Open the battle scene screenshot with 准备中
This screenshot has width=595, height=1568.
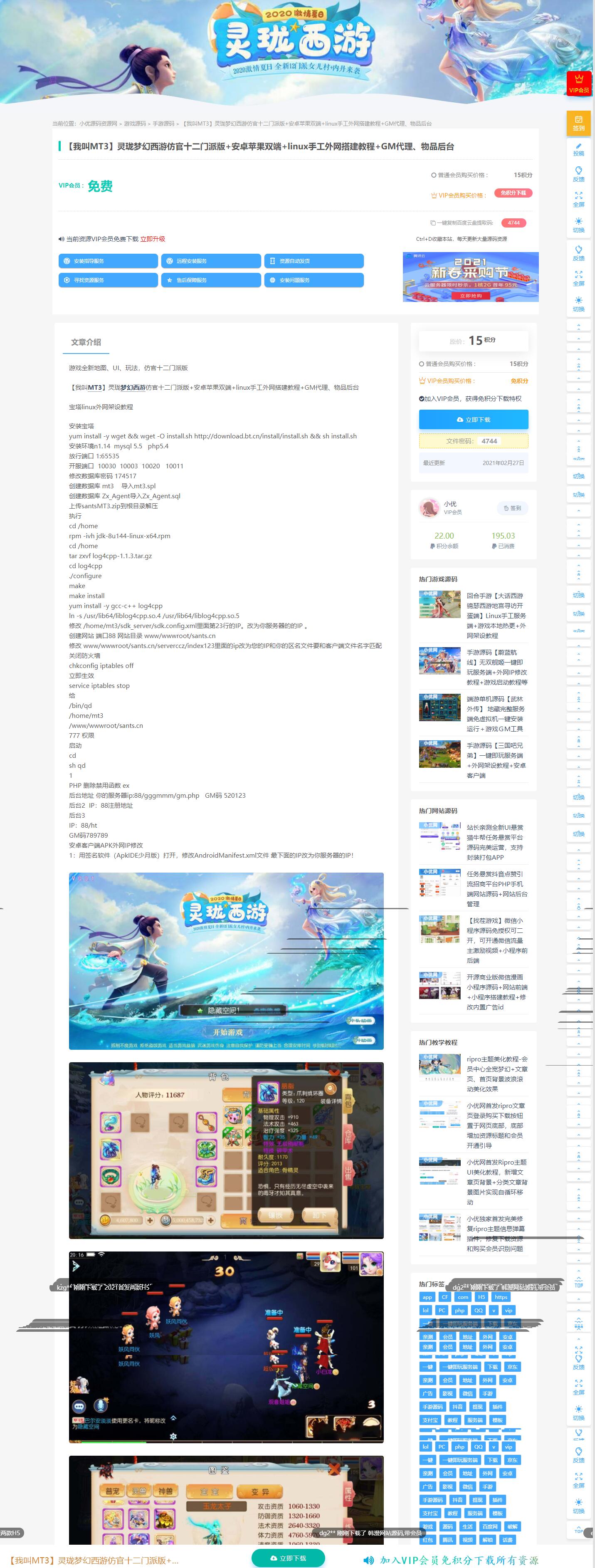click(x=226, y=1347)
